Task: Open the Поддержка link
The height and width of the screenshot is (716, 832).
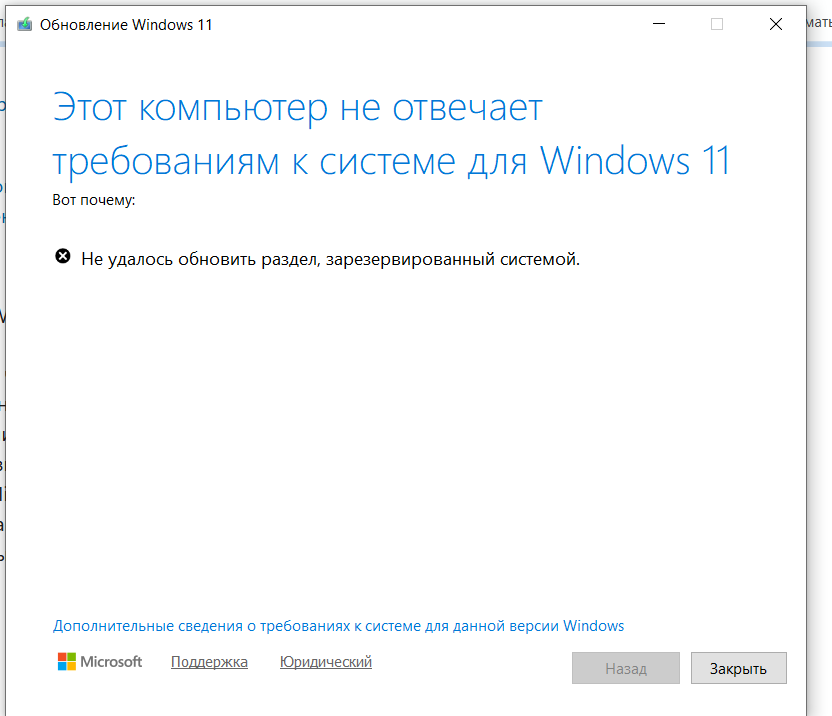Action: click(x=209, y=662)
